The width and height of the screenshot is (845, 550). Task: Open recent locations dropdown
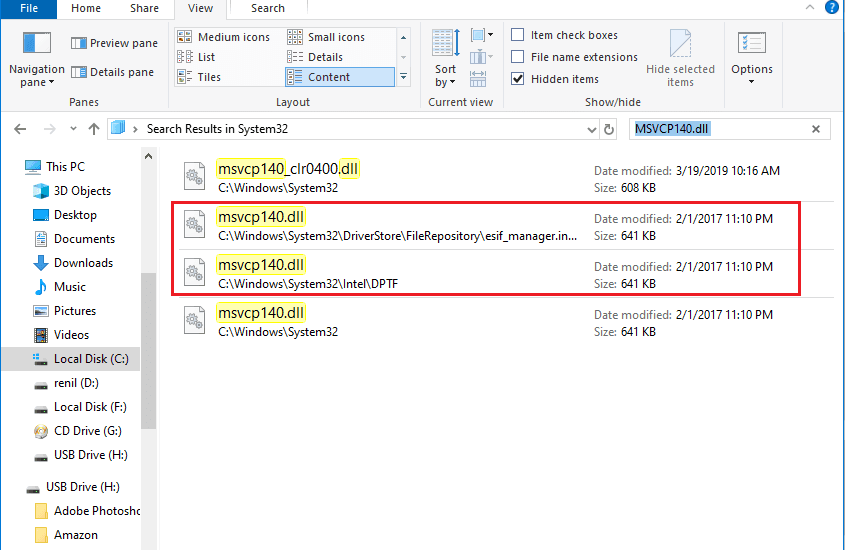(x=73, y=129)
